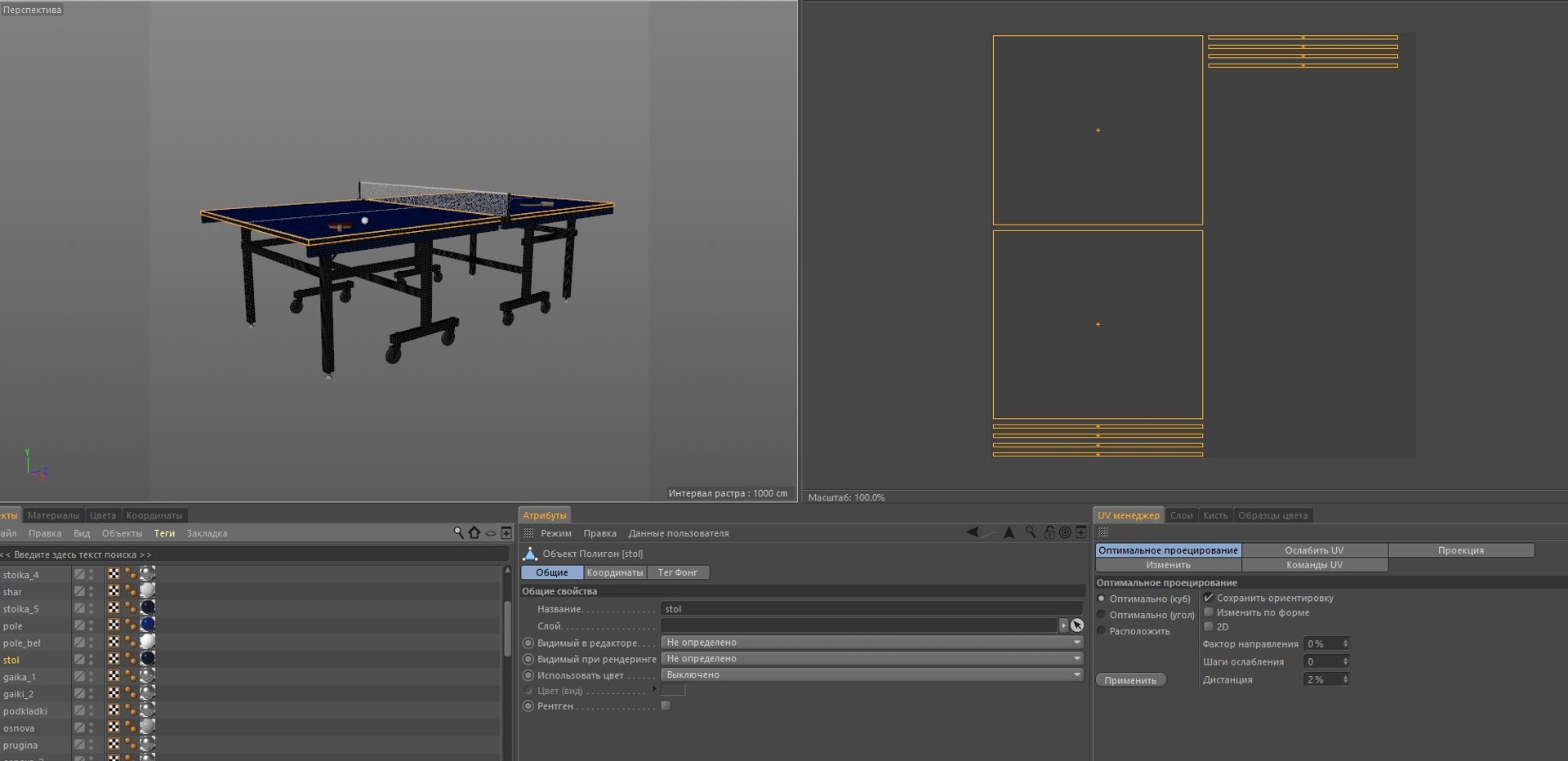The height and width of the screenshot is (761, 1568).
Task: Click the UVW checkerboard tag on stol
Action: pos(114,659)
